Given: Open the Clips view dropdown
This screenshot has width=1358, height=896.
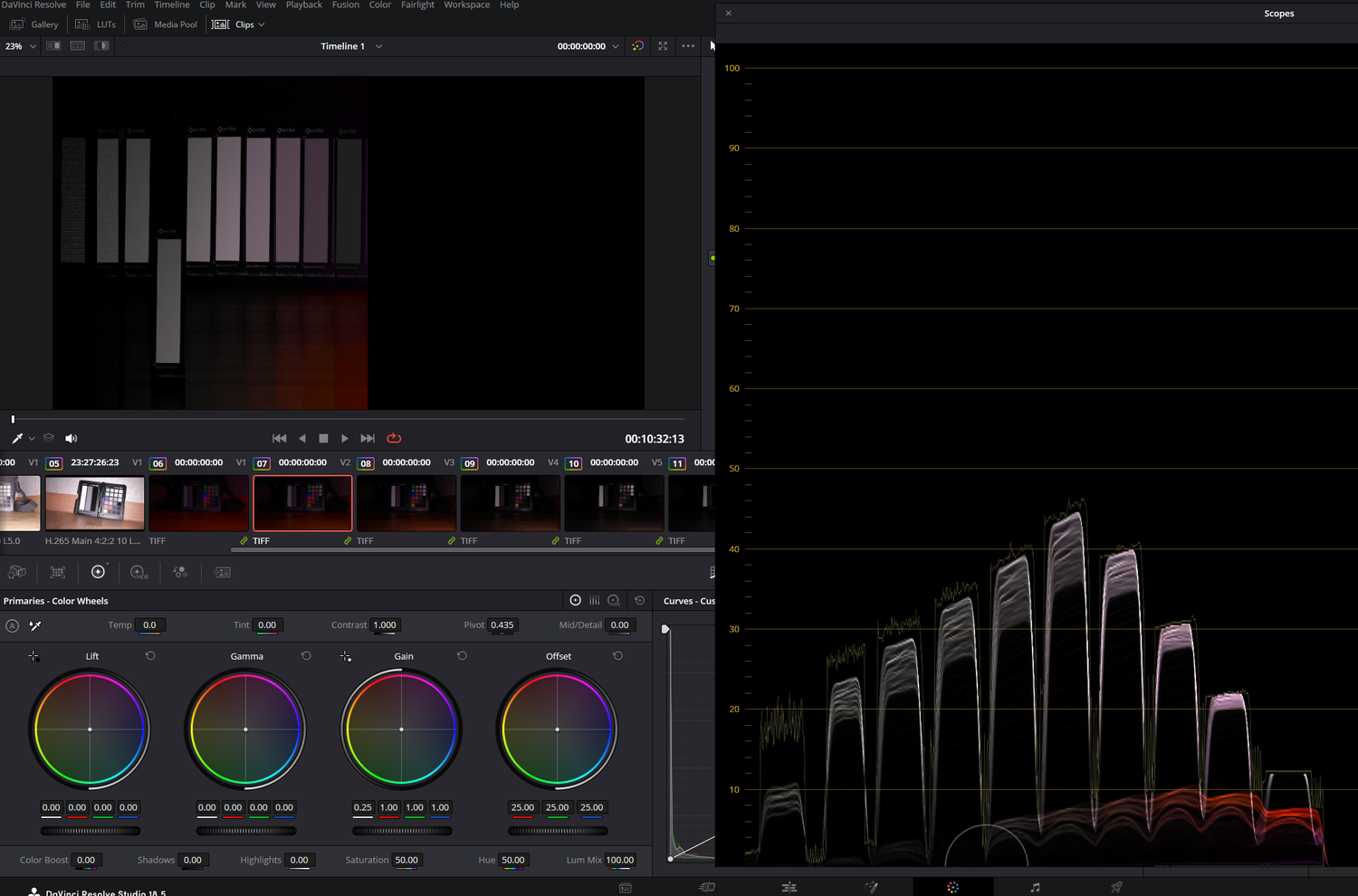Looking at the screenshot, I should click(263, 24).
